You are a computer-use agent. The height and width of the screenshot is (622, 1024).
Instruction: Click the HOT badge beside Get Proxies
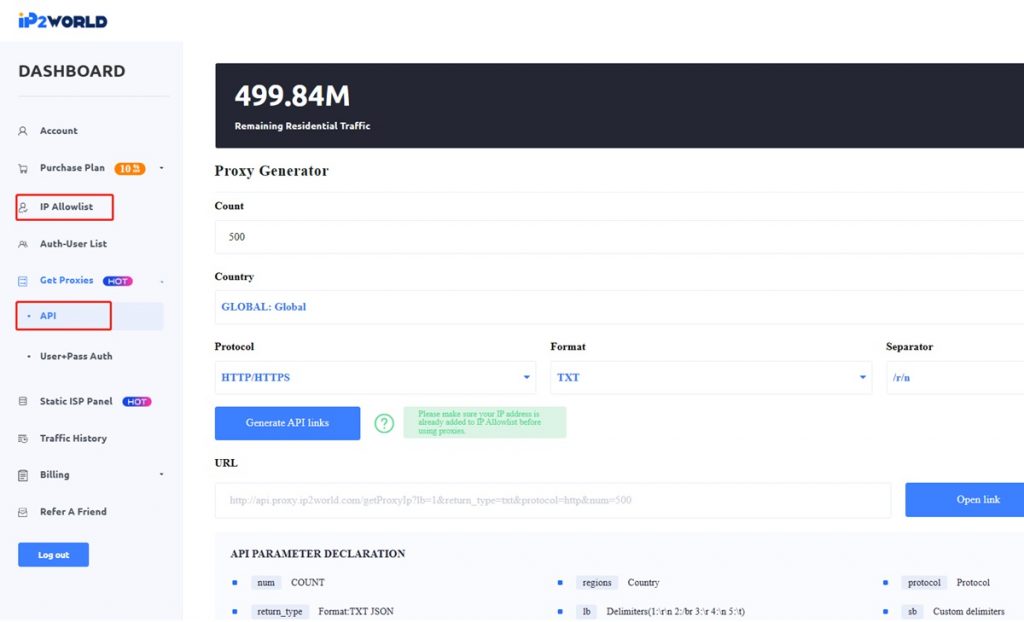[x=118, y=281]
